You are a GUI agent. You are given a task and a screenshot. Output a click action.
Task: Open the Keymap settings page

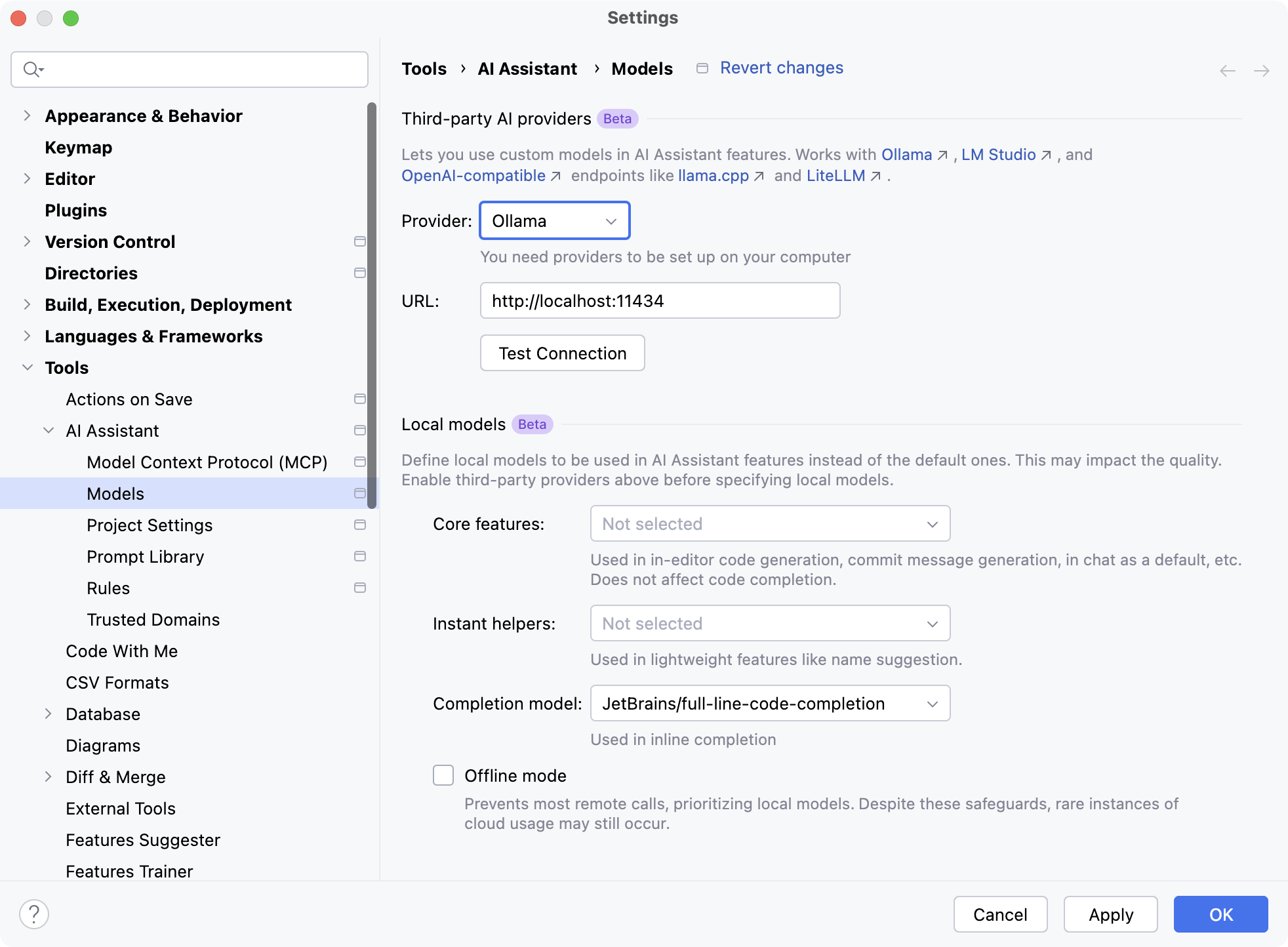point(78,147)
